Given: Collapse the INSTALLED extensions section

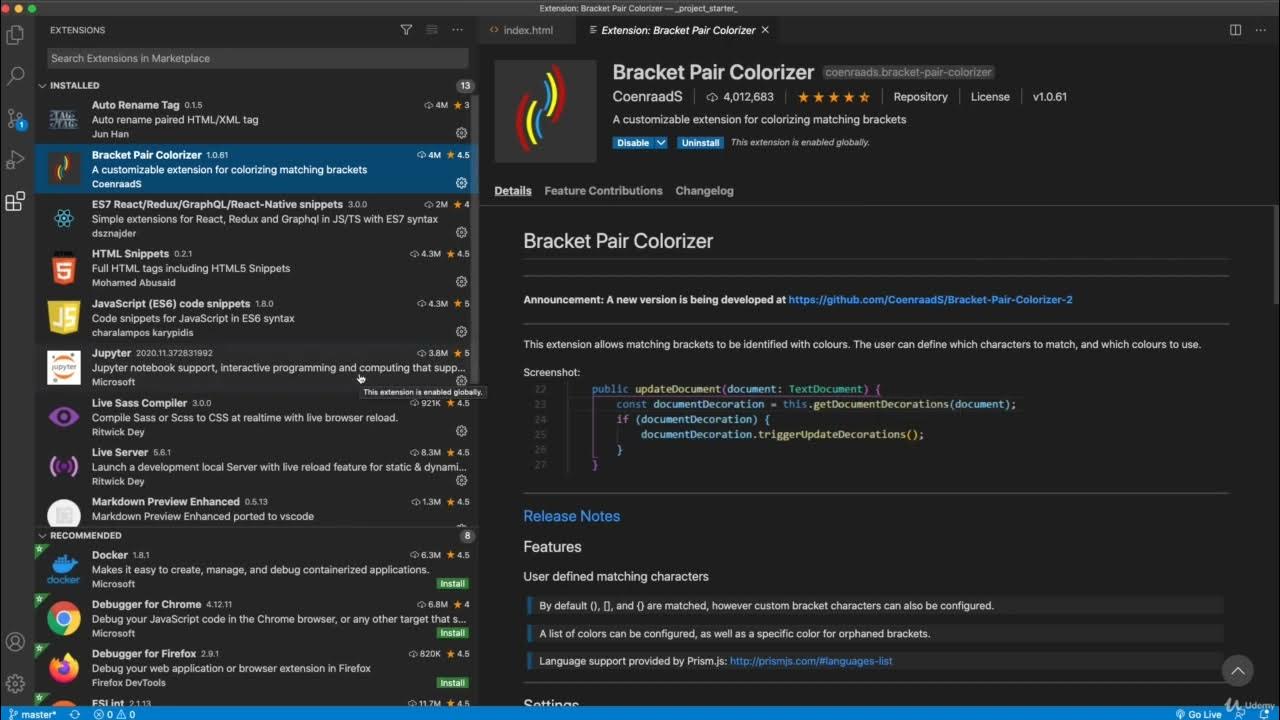Looking at the screenshot, I should coord(43,86).
